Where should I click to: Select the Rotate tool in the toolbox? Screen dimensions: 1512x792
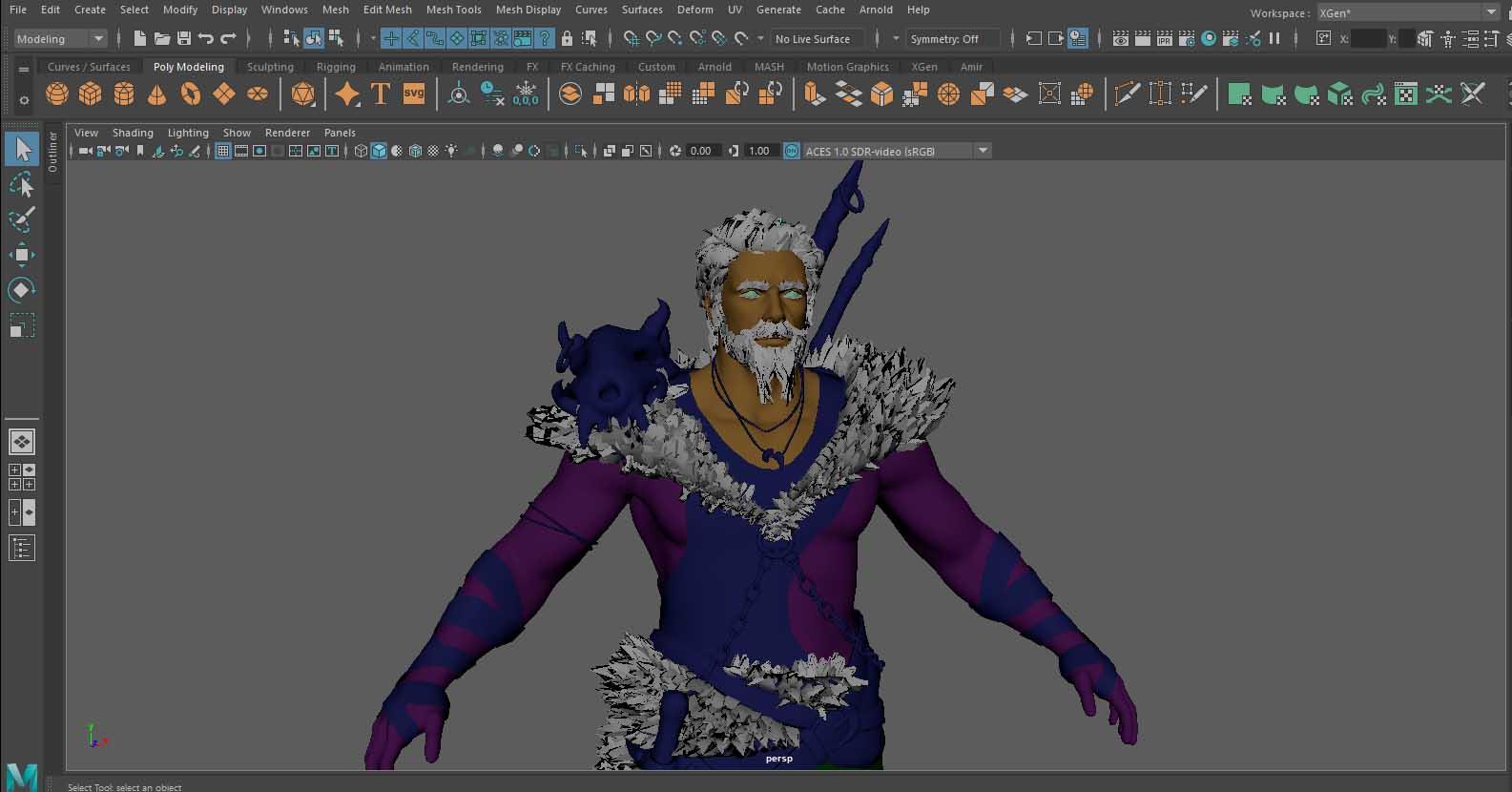[22, 290]
